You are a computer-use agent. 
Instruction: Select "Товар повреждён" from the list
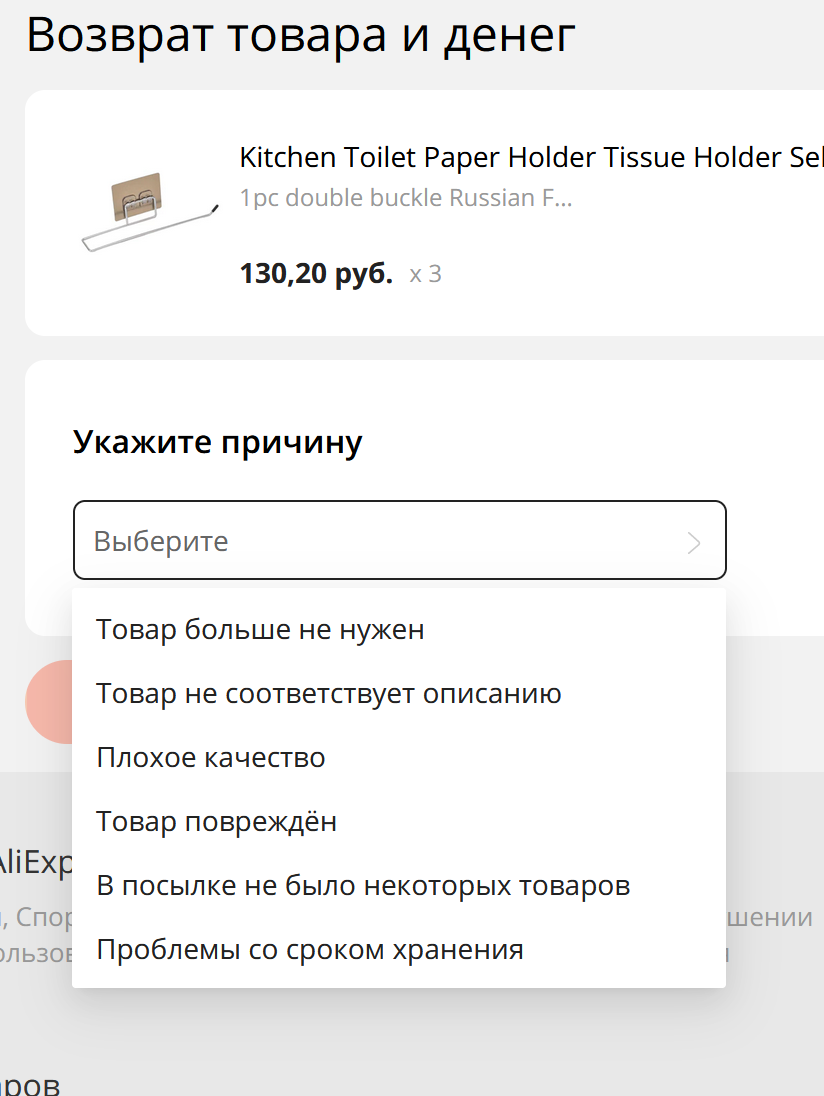(x=216, y=822)
